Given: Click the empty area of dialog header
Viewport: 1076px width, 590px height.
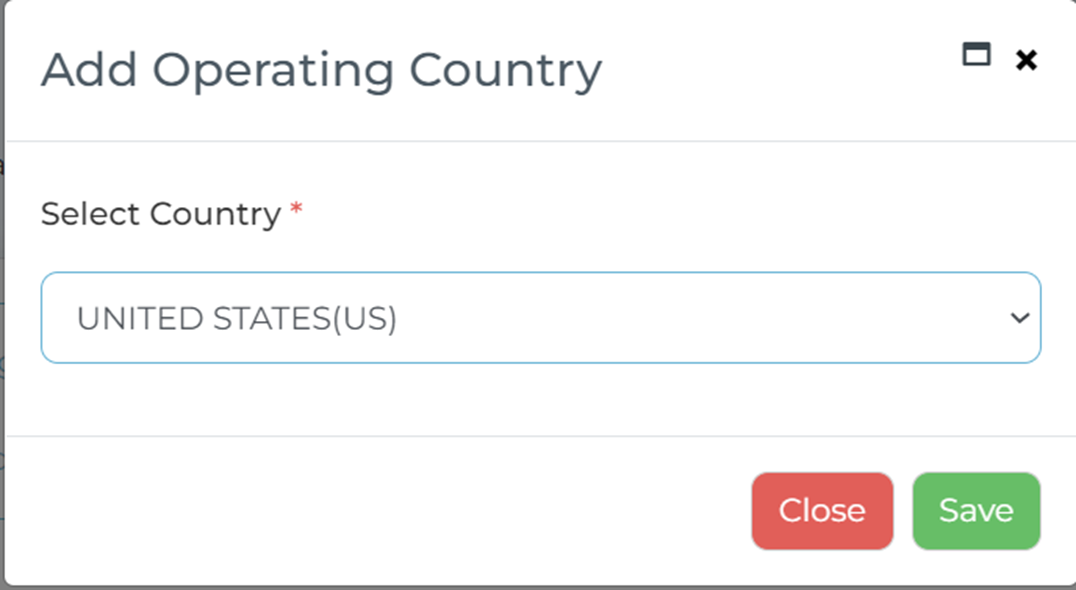Looking at the screenshot, I should tap(782, 71).
